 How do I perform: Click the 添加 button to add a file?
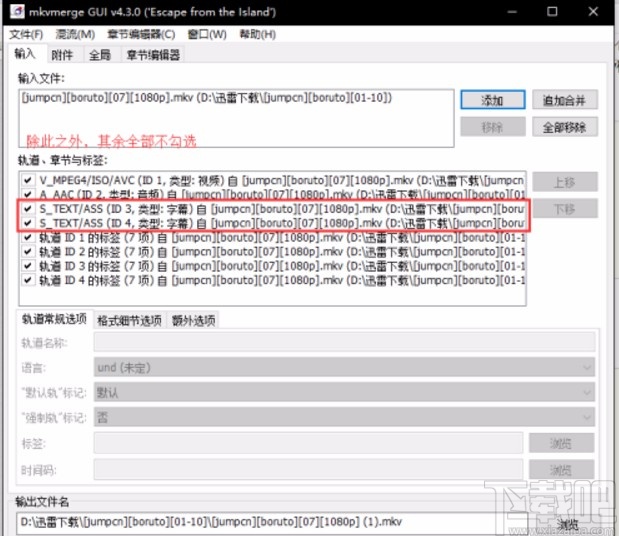point(493,100)
